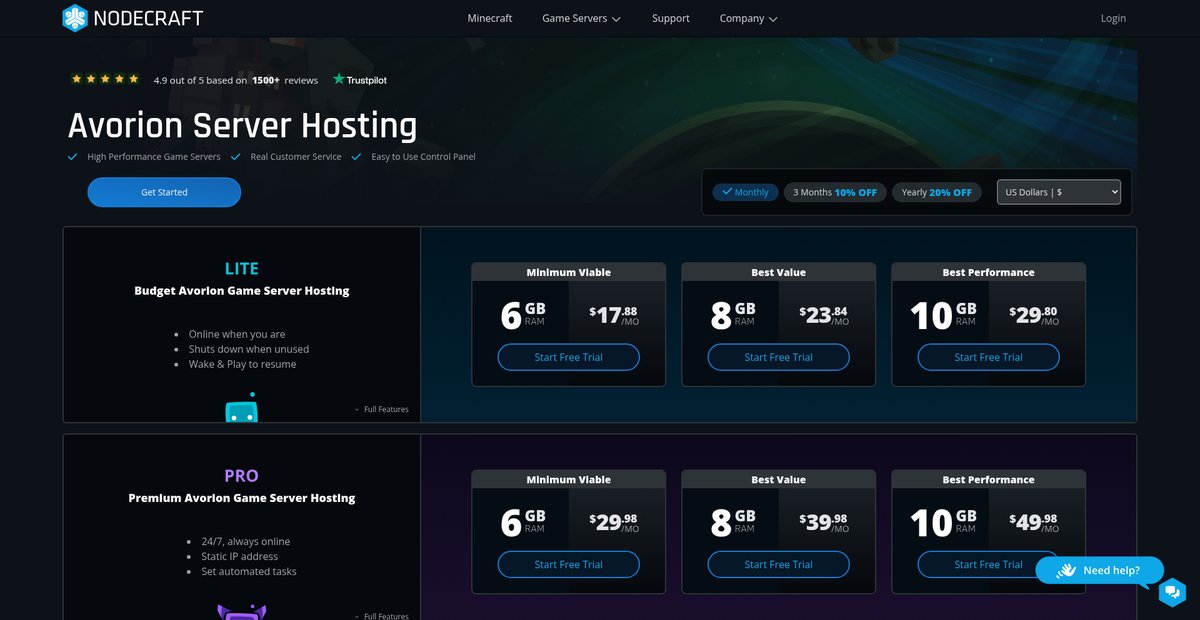This screenshot has width=1200, height=620.
Task: Click the Avorion Server Hosting heading
Action: tap(242, 126)
